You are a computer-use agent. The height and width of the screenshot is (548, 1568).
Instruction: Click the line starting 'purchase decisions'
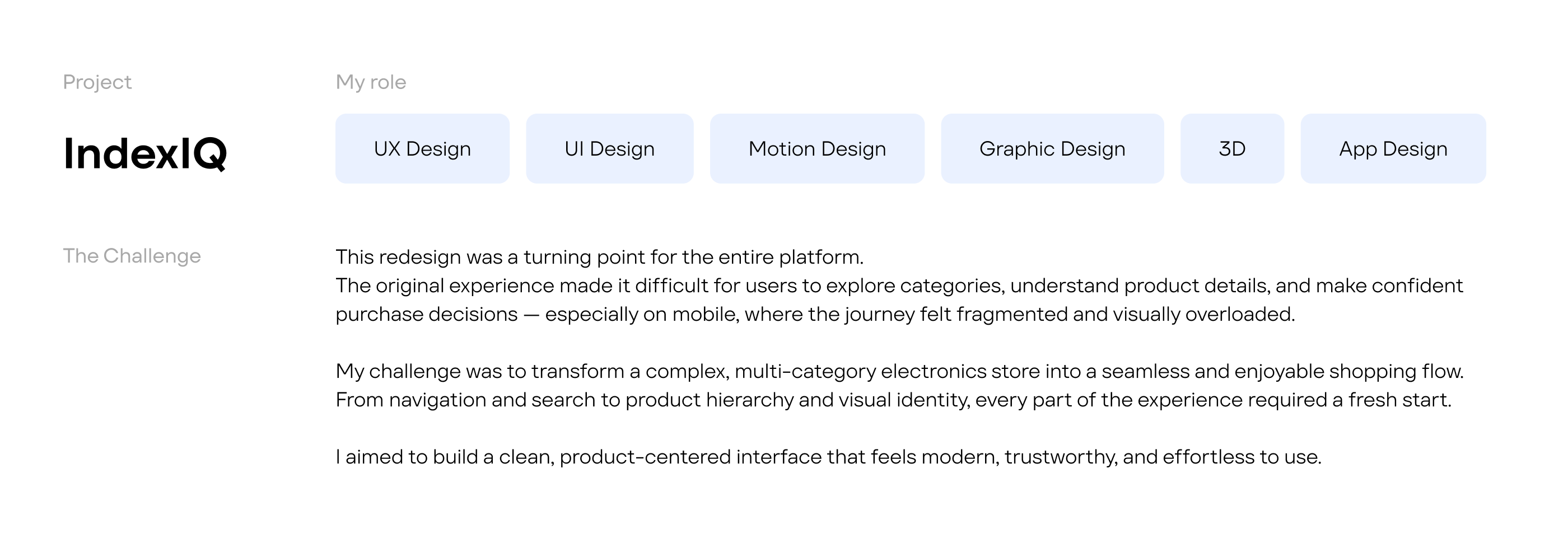tap(814, 315)
